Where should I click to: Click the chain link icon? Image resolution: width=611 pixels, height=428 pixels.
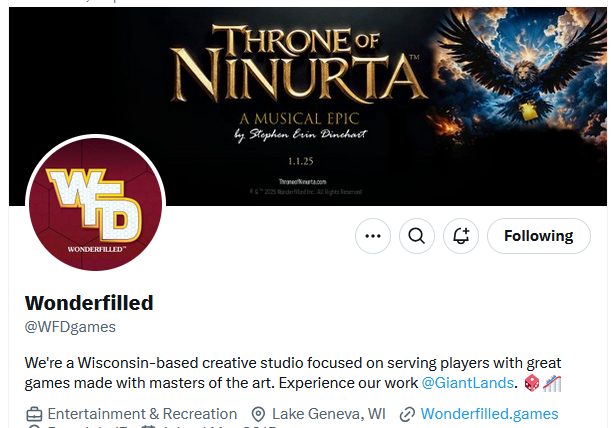click(x=406, y=414)
